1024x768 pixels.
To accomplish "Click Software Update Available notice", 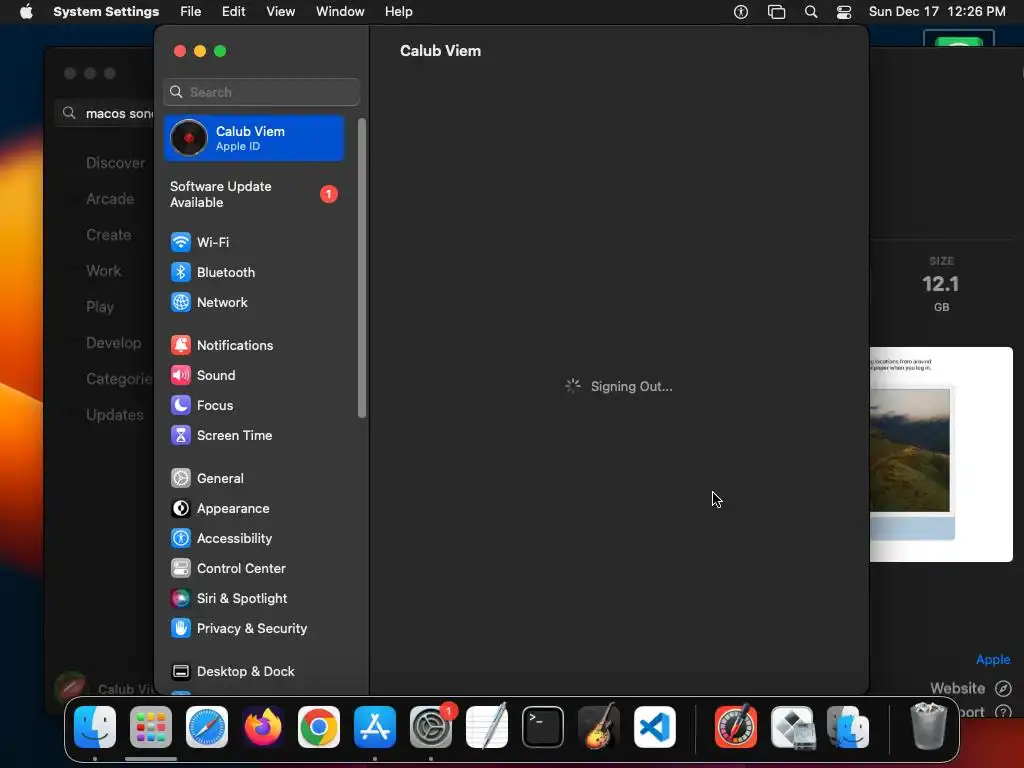I will coord(253,194).
